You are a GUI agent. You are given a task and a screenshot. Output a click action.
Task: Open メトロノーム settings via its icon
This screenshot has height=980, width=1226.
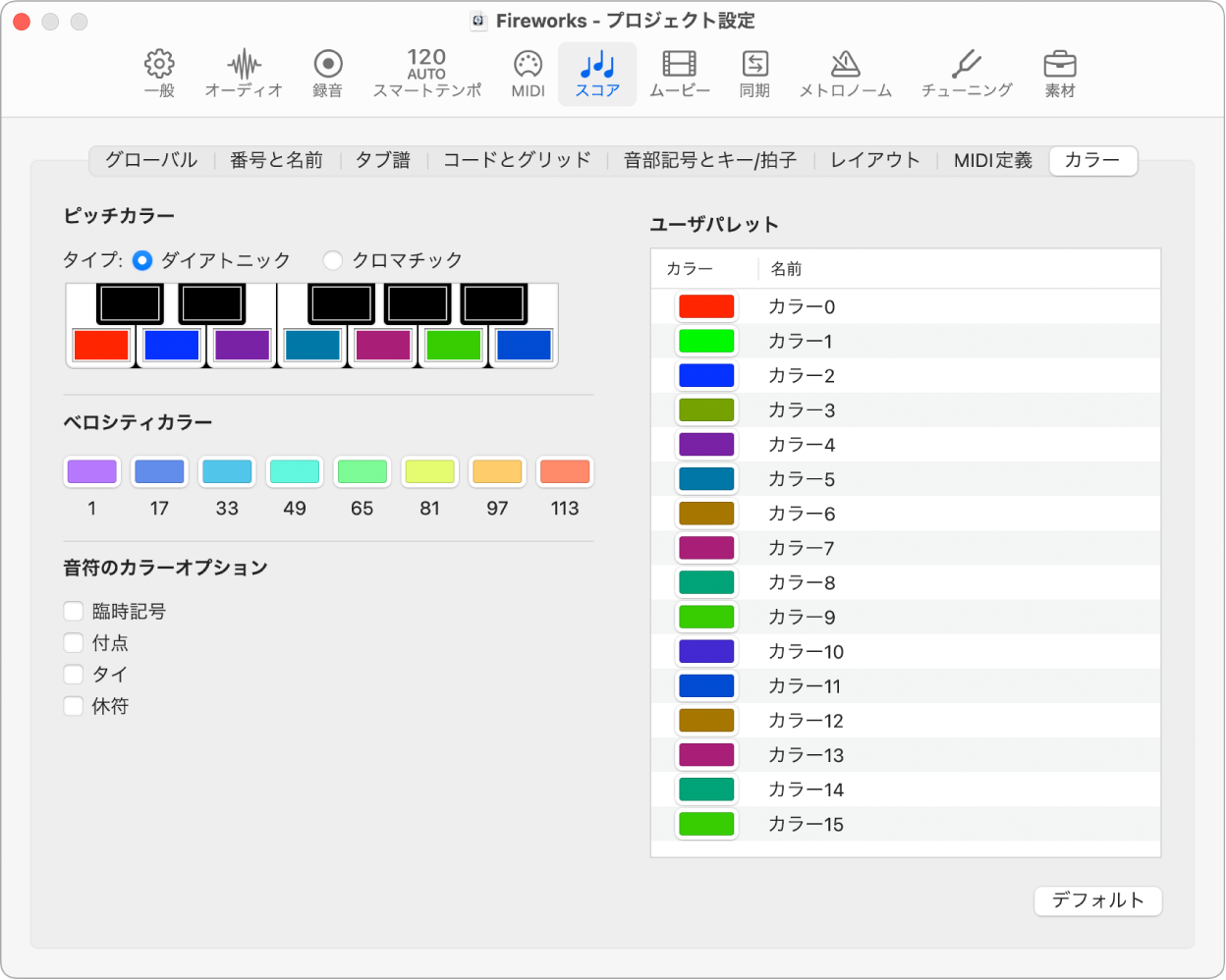845,73
